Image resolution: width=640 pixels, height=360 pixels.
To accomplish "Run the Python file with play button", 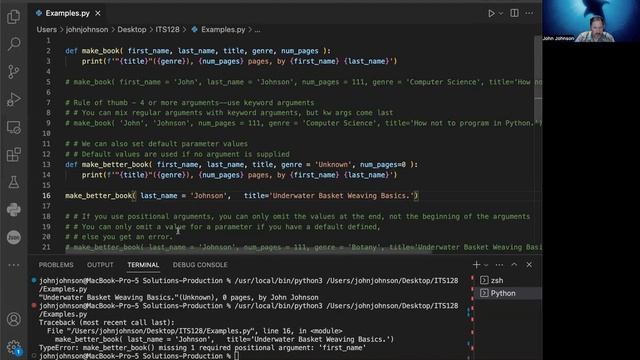I will coord(491,13).
